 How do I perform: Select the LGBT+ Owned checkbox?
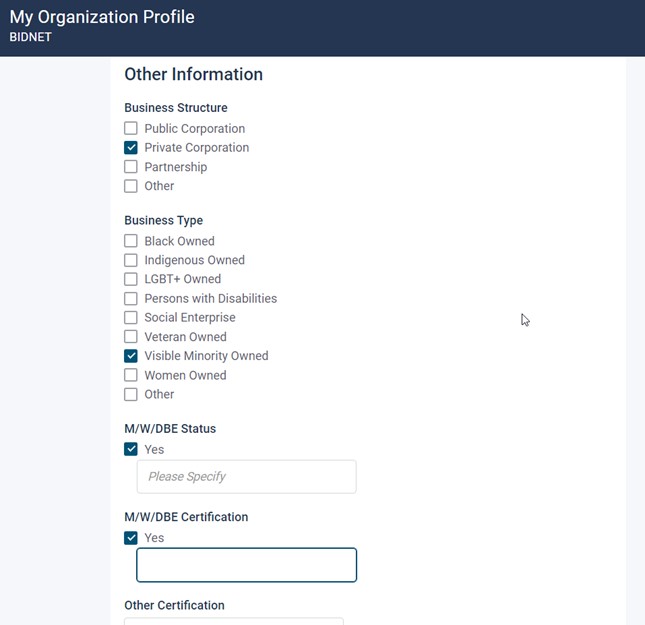(x=131, y=279)
